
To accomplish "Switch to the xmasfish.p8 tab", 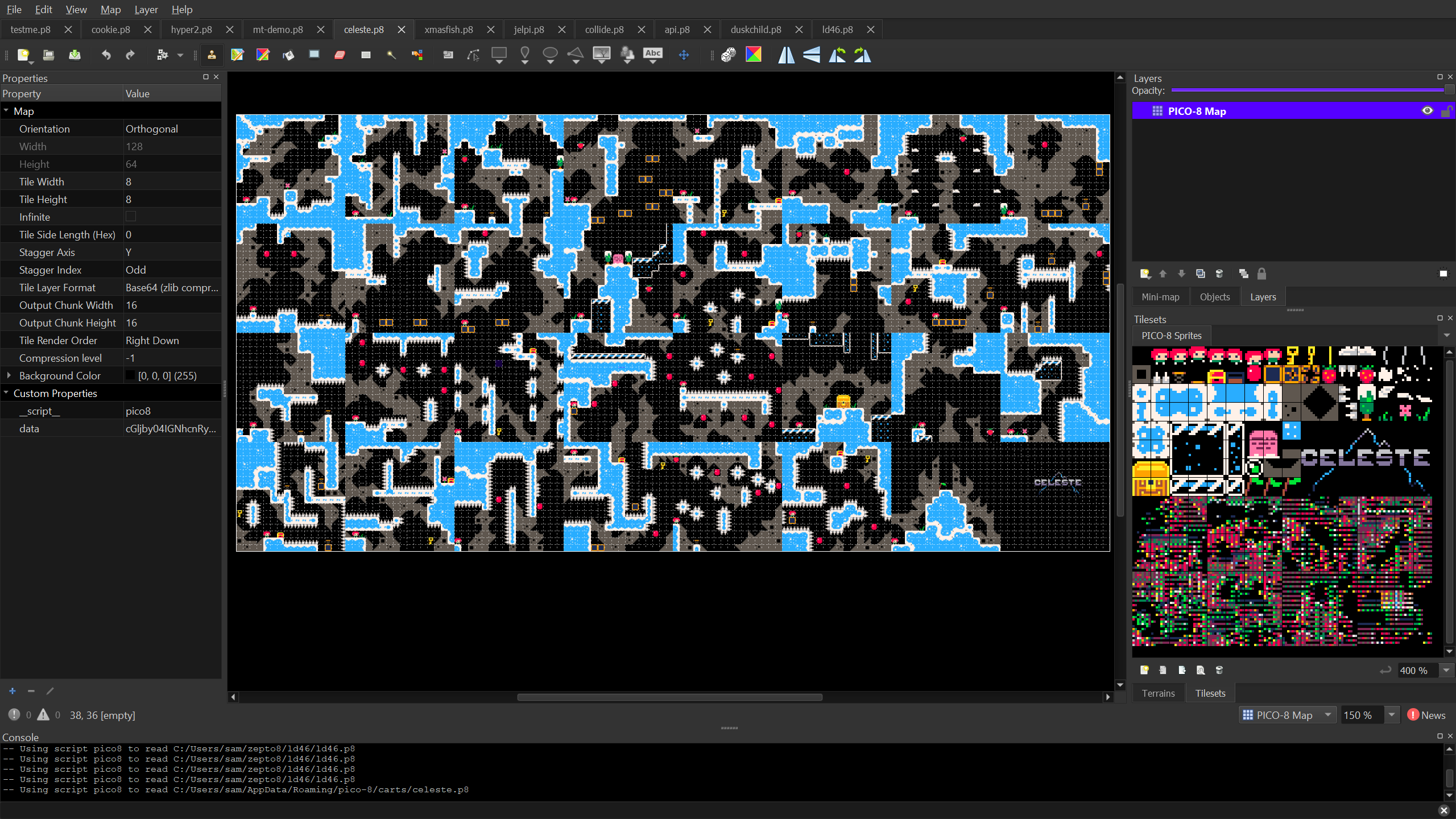I will [x=449, y=30].
